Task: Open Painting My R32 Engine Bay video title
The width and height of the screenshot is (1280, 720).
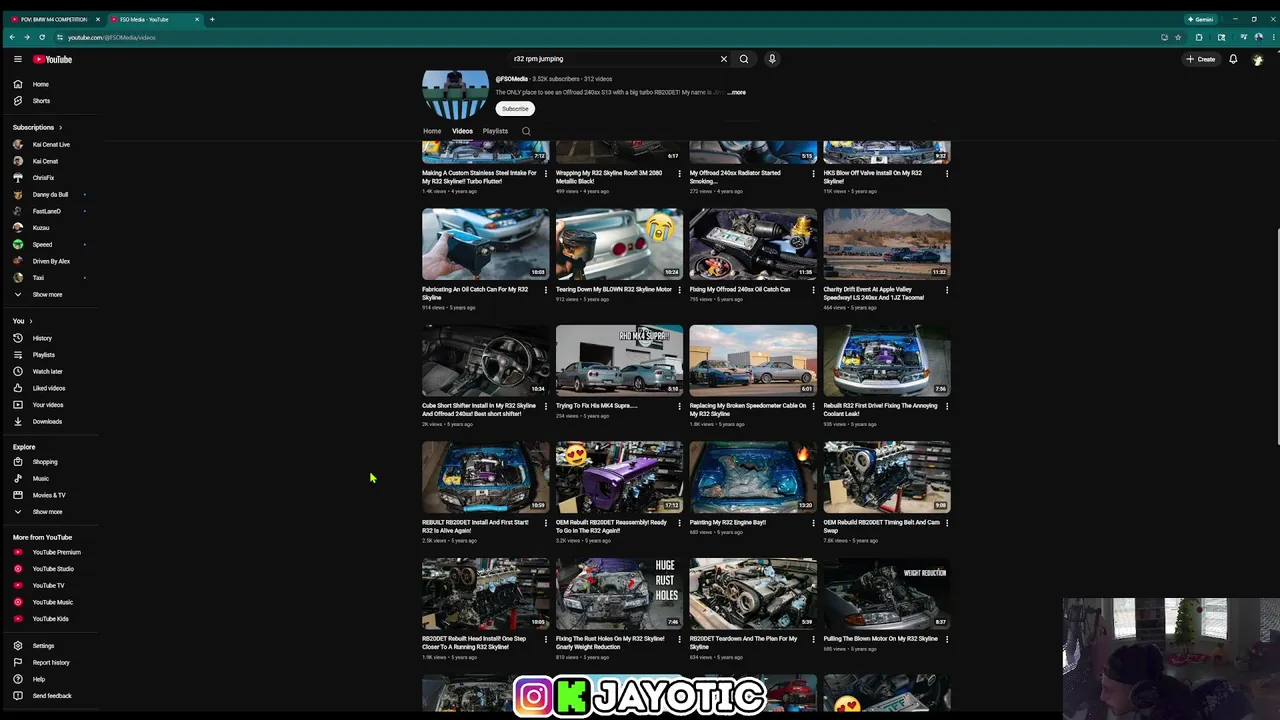Action: point(728,522)
